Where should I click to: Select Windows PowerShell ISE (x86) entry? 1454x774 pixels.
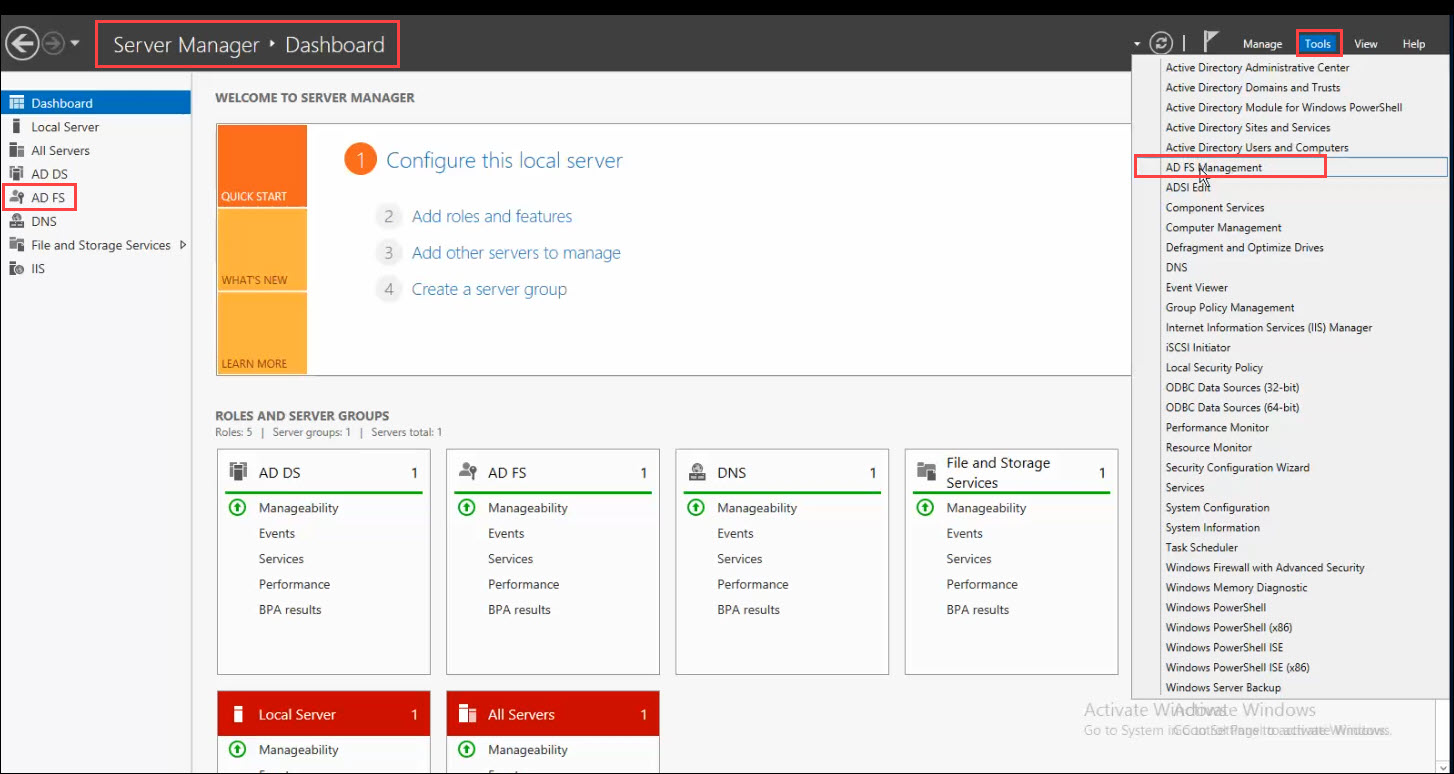1238,668
